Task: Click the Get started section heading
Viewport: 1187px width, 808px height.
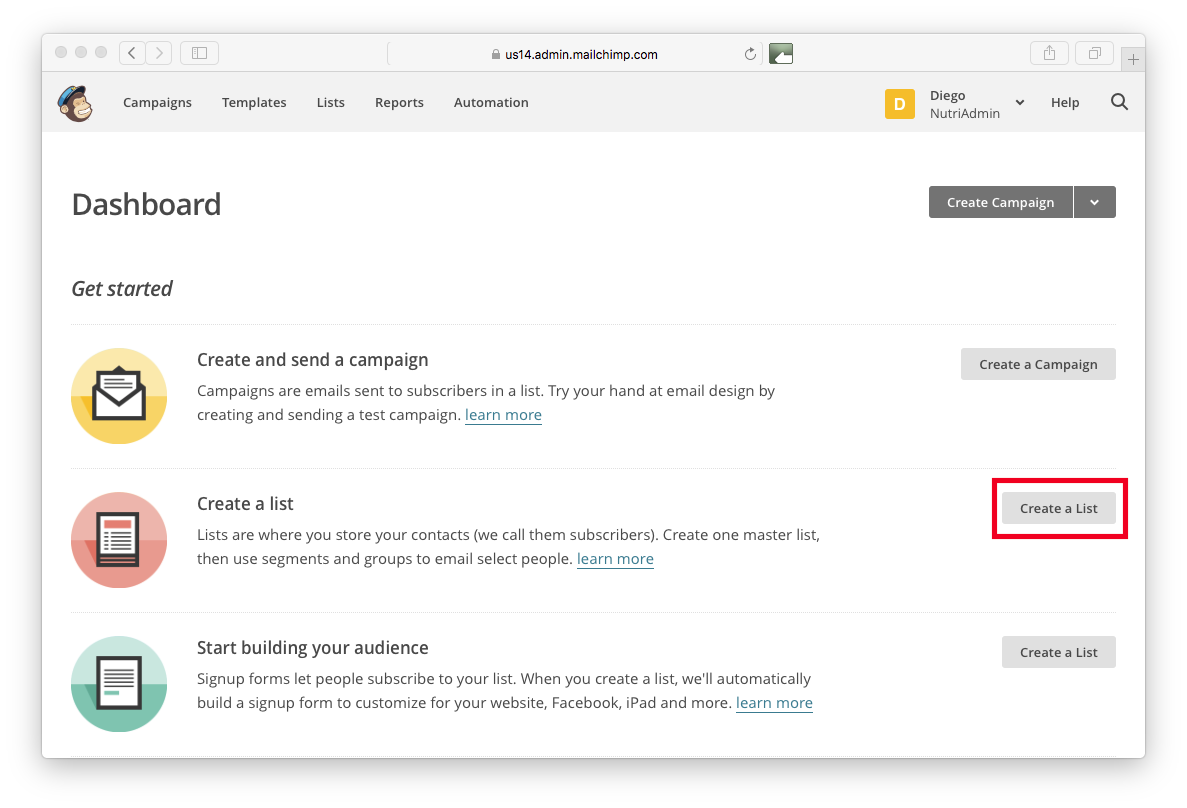Action: pos(122,289)
